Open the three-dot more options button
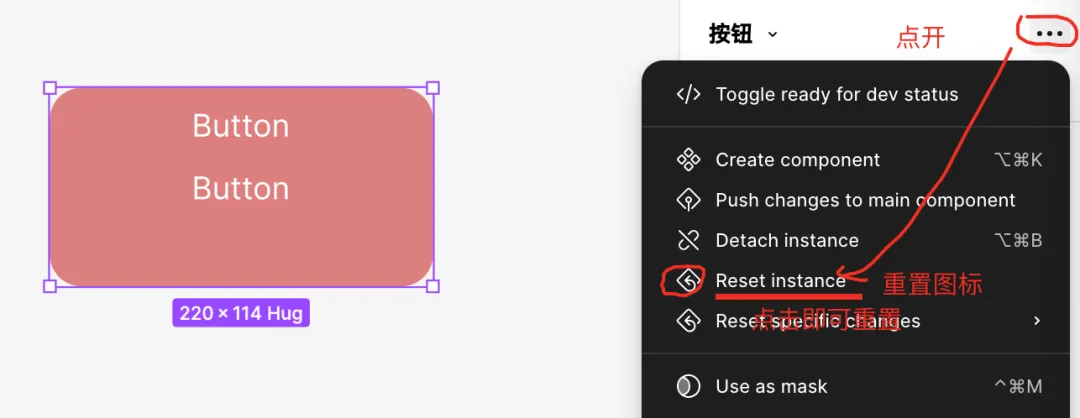1080x418 pixels. (x=1048, y=33)
